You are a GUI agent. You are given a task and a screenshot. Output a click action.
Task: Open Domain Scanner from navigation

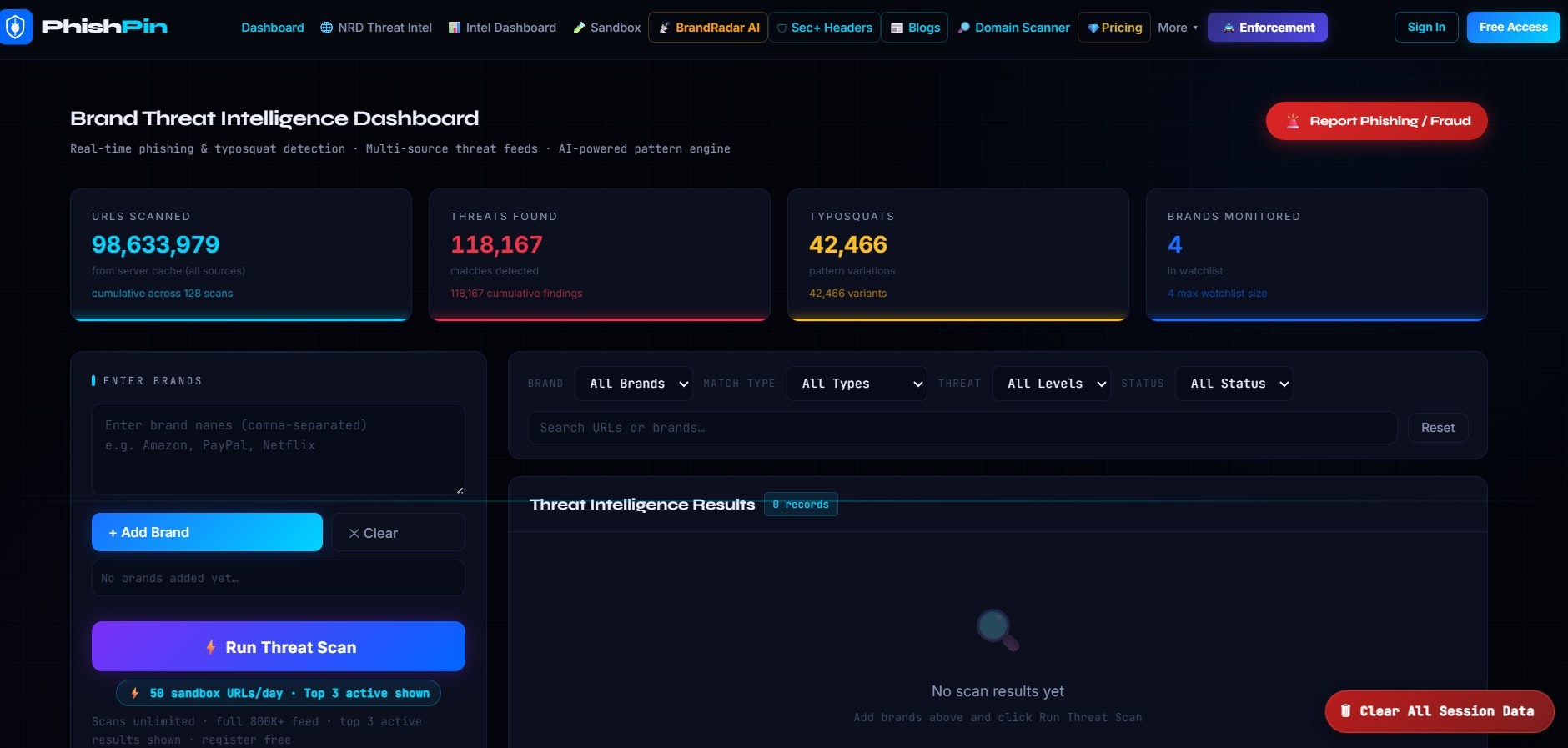coord(1014,28)
